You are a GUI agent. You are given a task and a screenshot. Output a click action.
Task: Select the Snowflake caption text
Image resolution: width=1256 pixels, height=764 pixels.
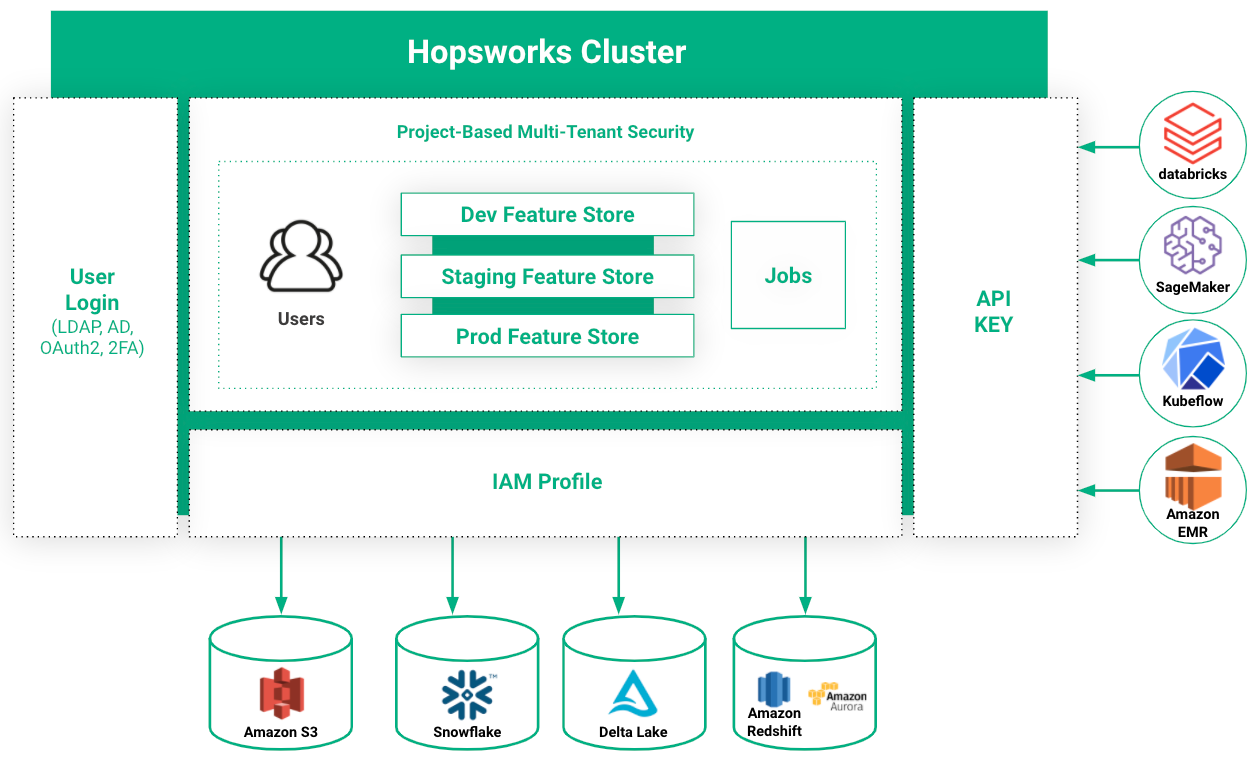467,732
